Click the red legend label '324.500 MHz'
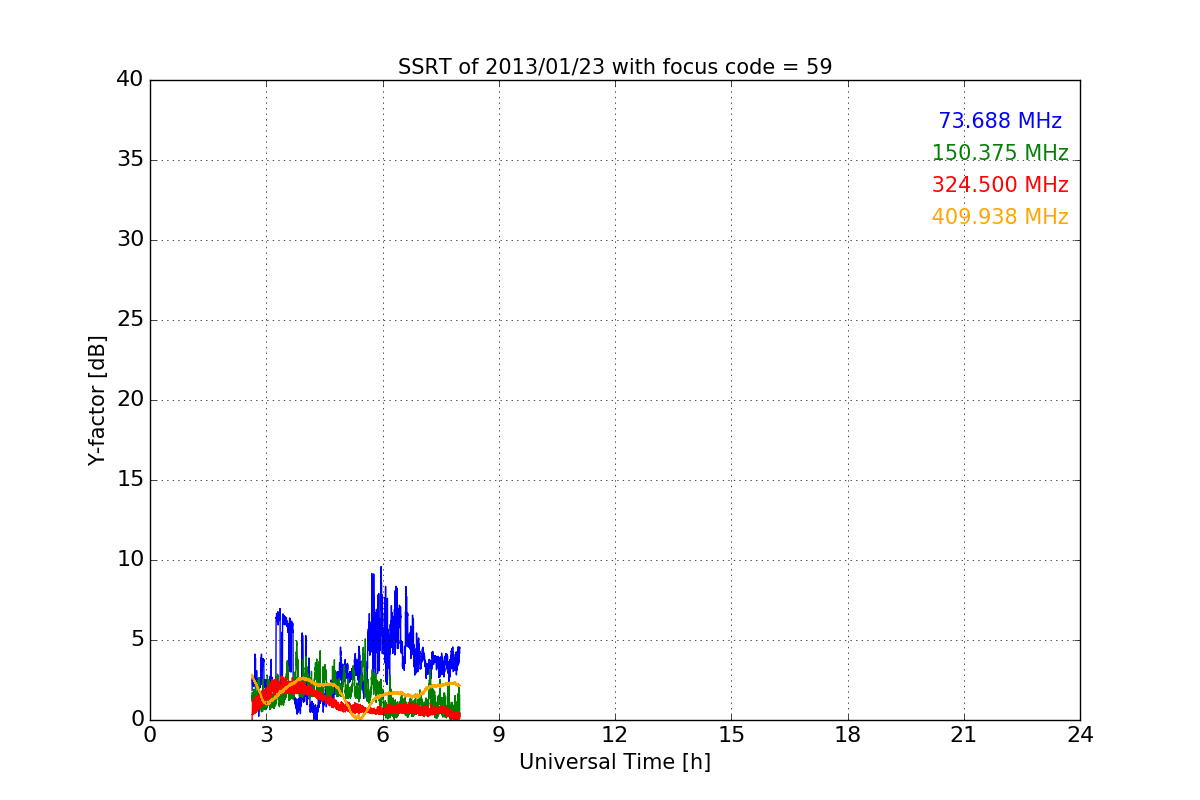This screenshot has height=800, width=1200. (x=1000, y=185)
